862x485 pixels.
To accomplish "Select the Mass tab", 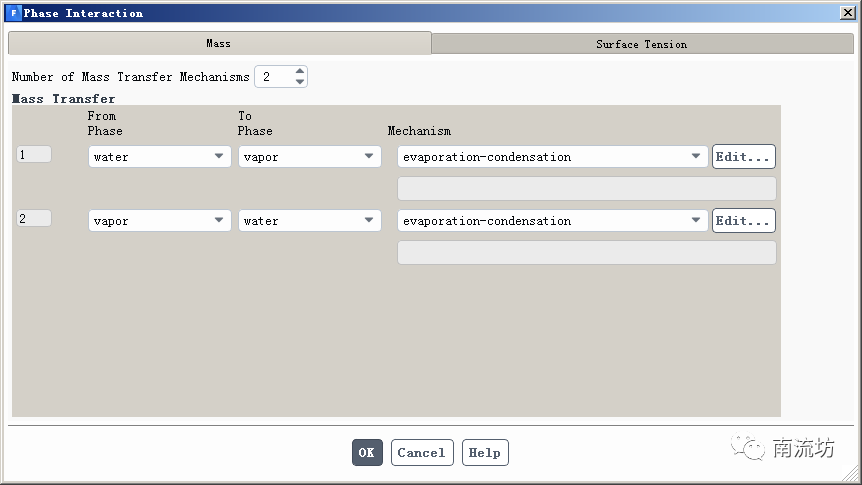I will [x=219, y=44].
